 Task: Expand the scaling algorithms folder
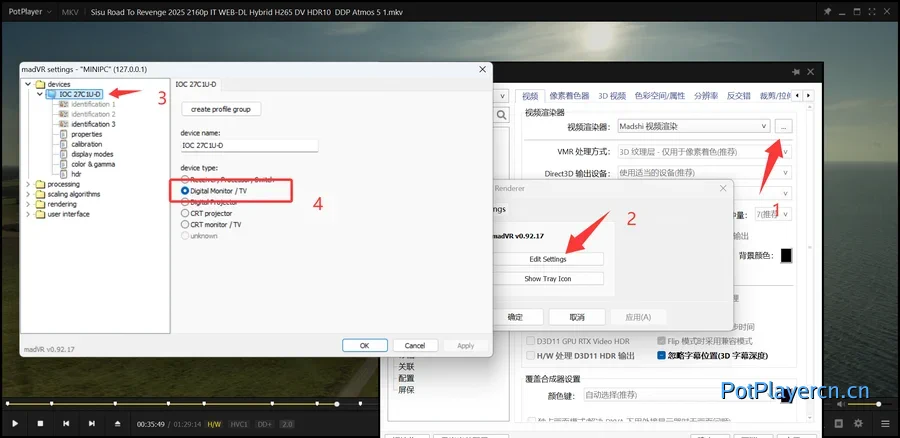coord(28,194)
